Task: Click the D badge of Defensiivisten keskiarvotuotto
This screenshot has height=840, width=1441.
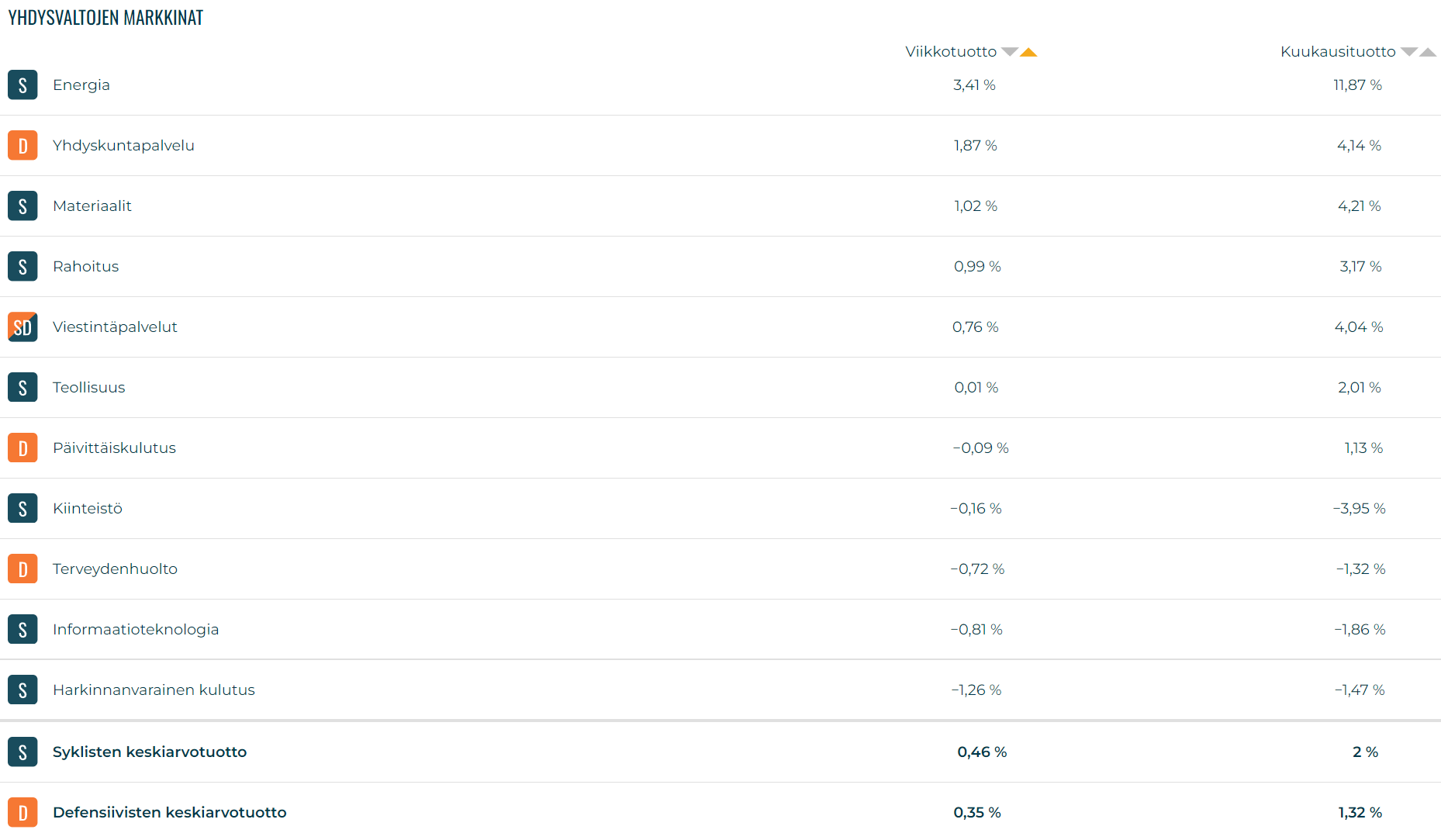Action: [x=22, y=812]
